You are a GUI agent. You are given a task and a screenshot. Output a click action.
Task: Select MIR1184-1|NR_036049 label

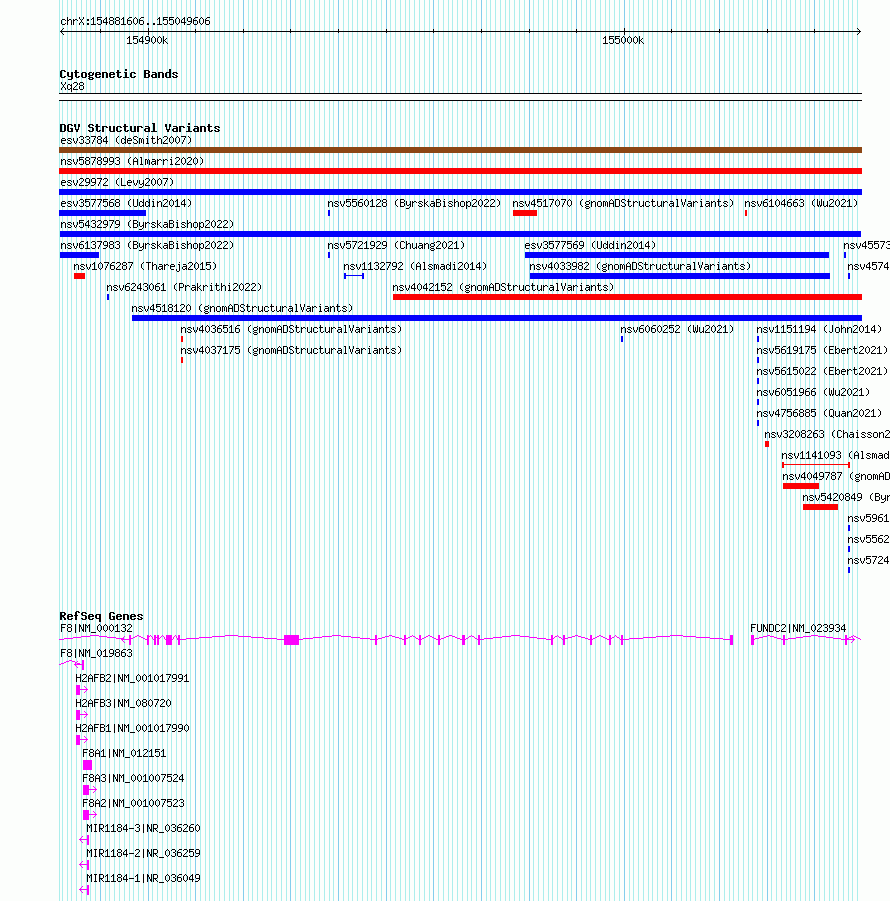click(x=143, y=879)
